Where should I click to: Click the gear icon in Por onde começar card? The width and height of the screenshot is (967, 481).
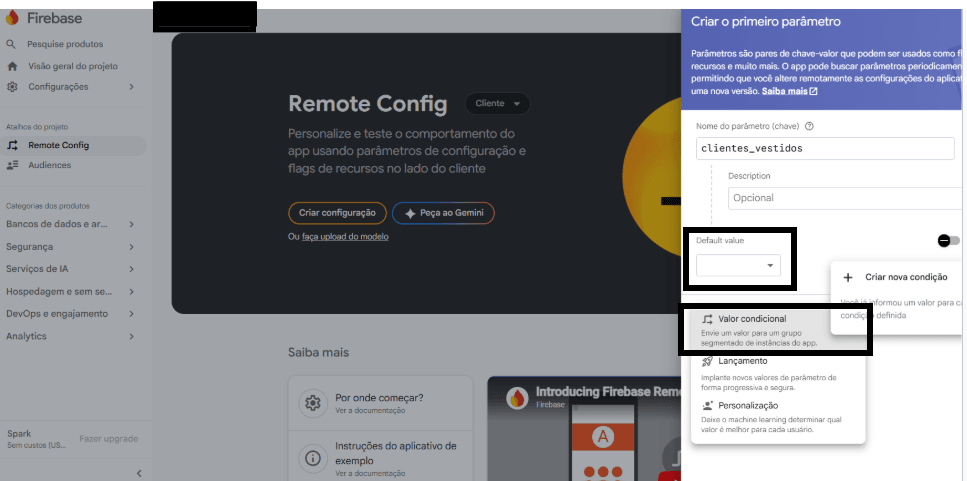[313, 403]
